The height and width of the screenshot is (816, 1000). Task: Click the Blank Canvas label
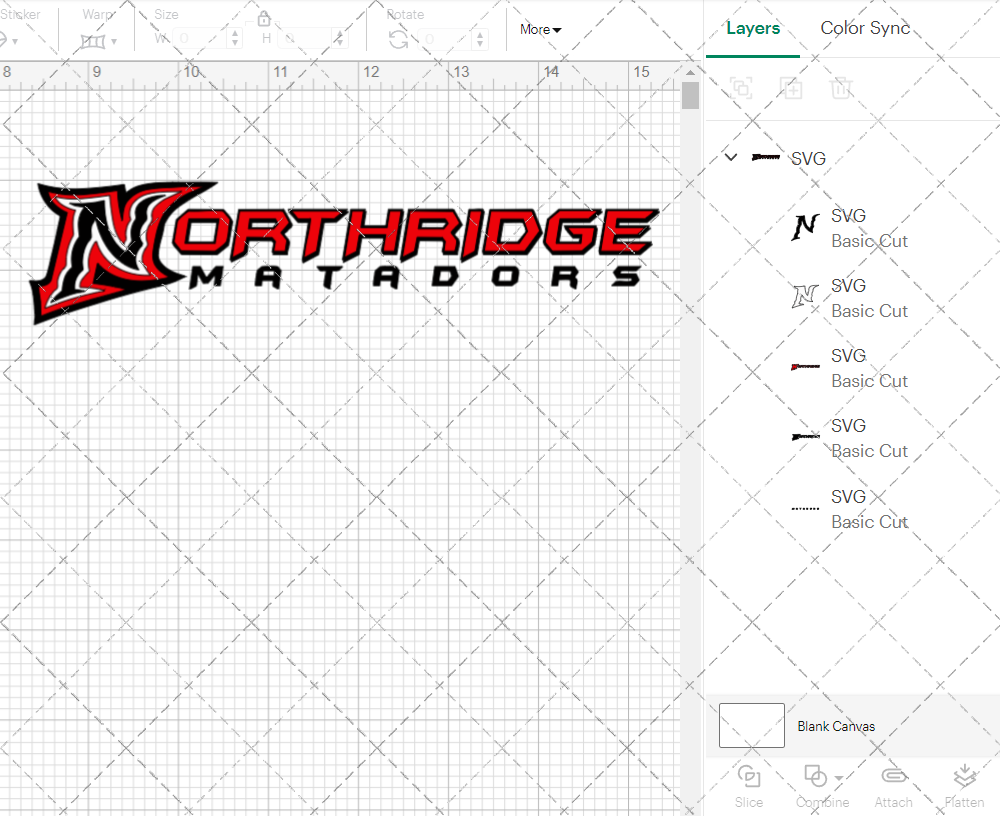[835, 726]
